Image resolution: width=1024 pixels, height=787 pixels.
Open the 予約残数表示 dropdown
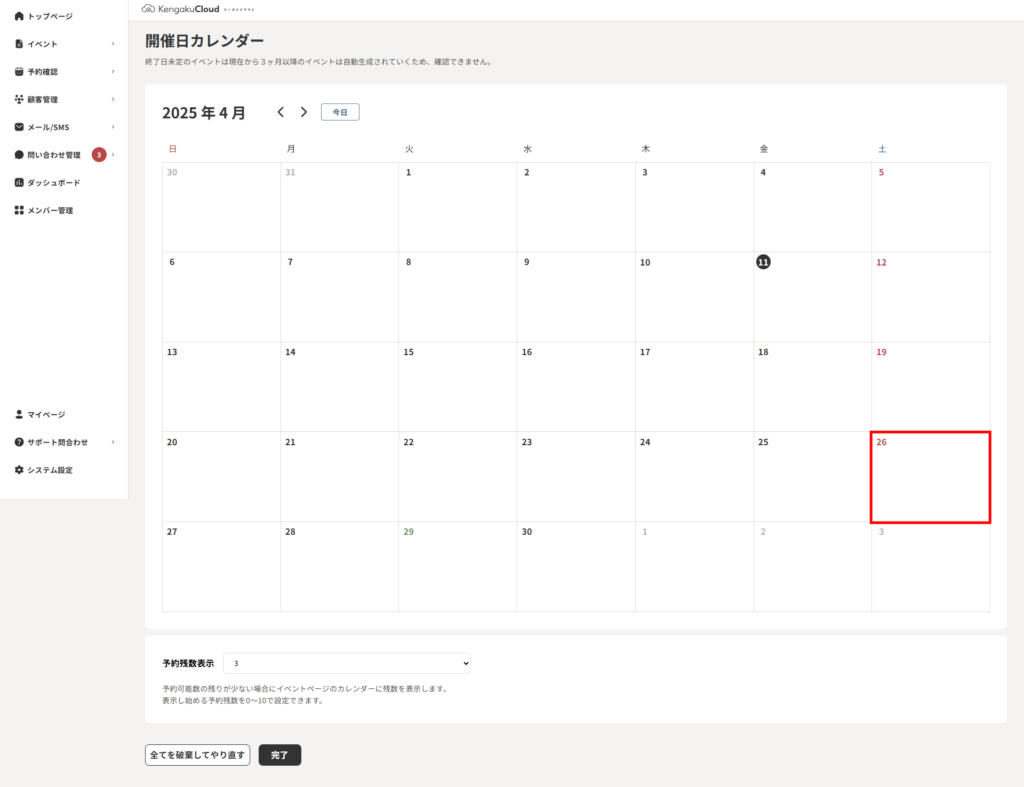347,663
